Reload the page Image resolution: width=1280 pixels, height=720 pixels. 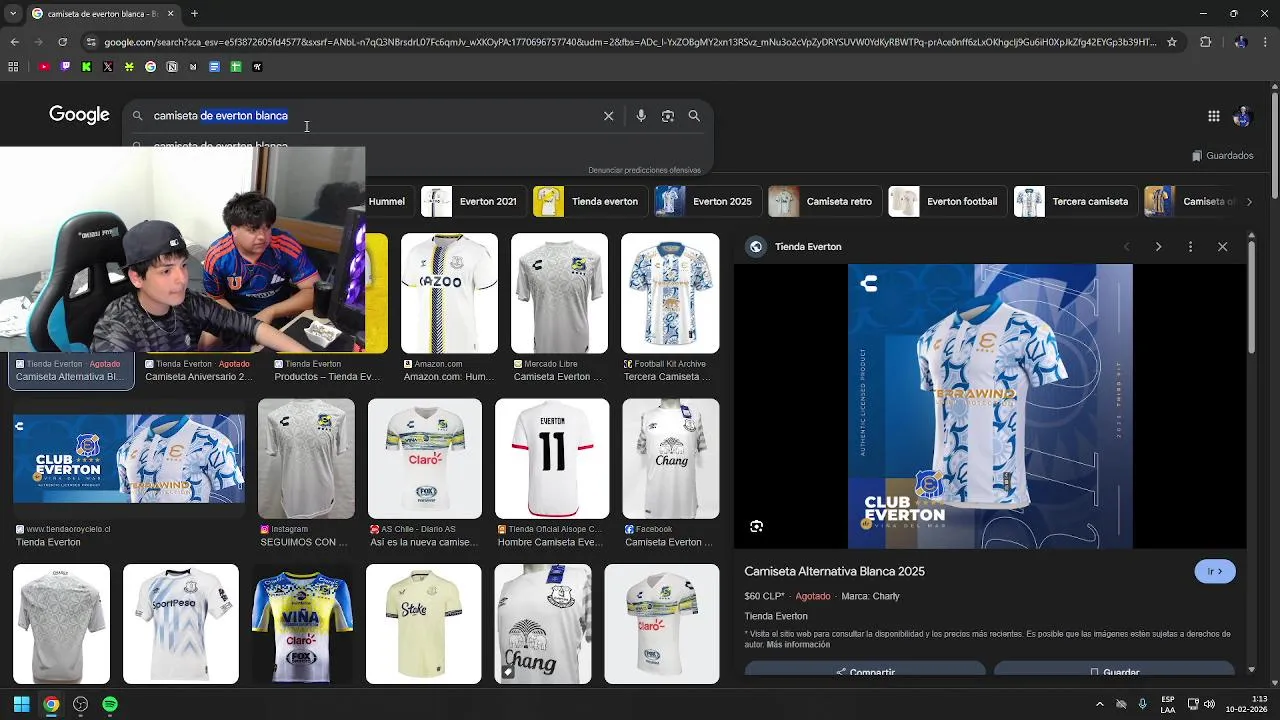pos(62,42)
